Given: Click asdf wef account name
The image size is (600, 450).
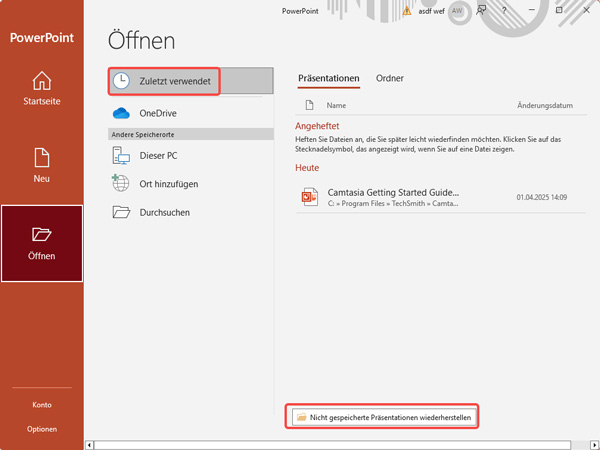Looking at the screenshot, I should [431, 11].
